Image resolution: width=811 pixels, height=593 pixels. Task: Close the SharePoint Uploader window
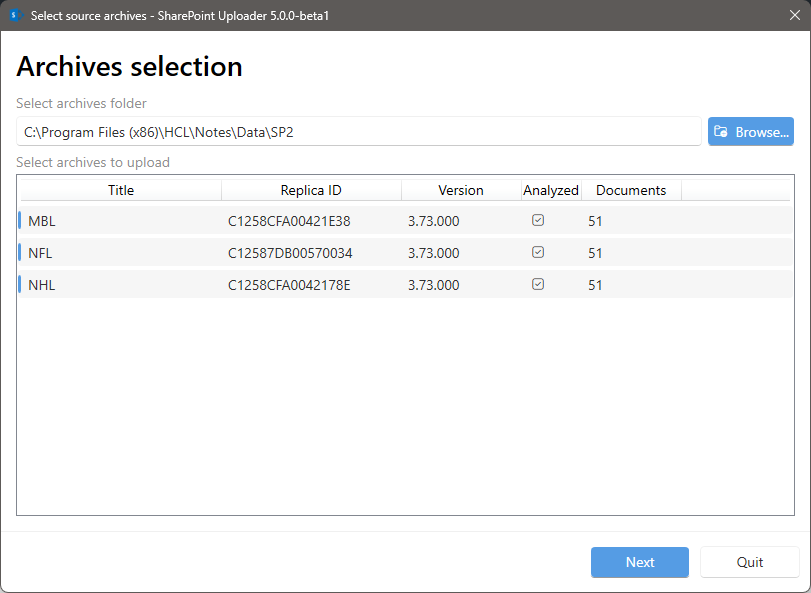tap(785, 15)
